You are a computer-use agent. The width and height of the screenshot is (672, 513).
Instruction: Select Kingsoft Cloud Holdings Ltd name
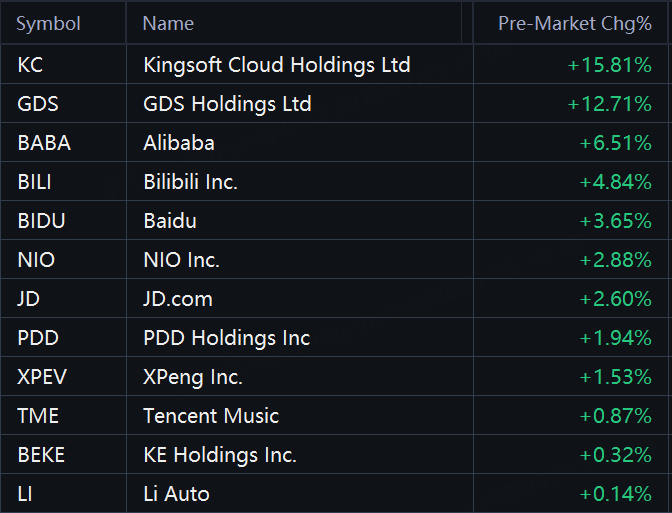(277, 65)
